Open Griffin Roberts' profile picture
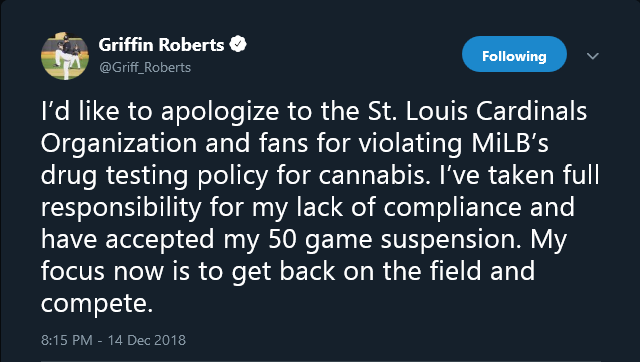The image size is (640, 362). pos(64,56)
